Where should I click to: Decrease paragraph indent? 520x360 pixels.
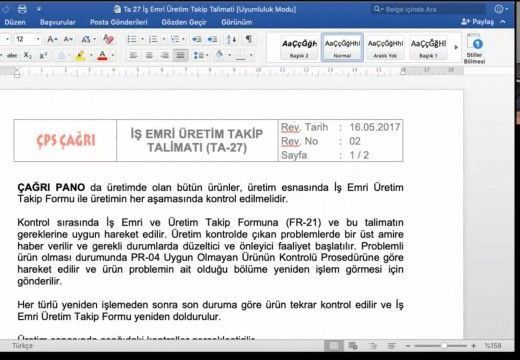click(197, 39)
